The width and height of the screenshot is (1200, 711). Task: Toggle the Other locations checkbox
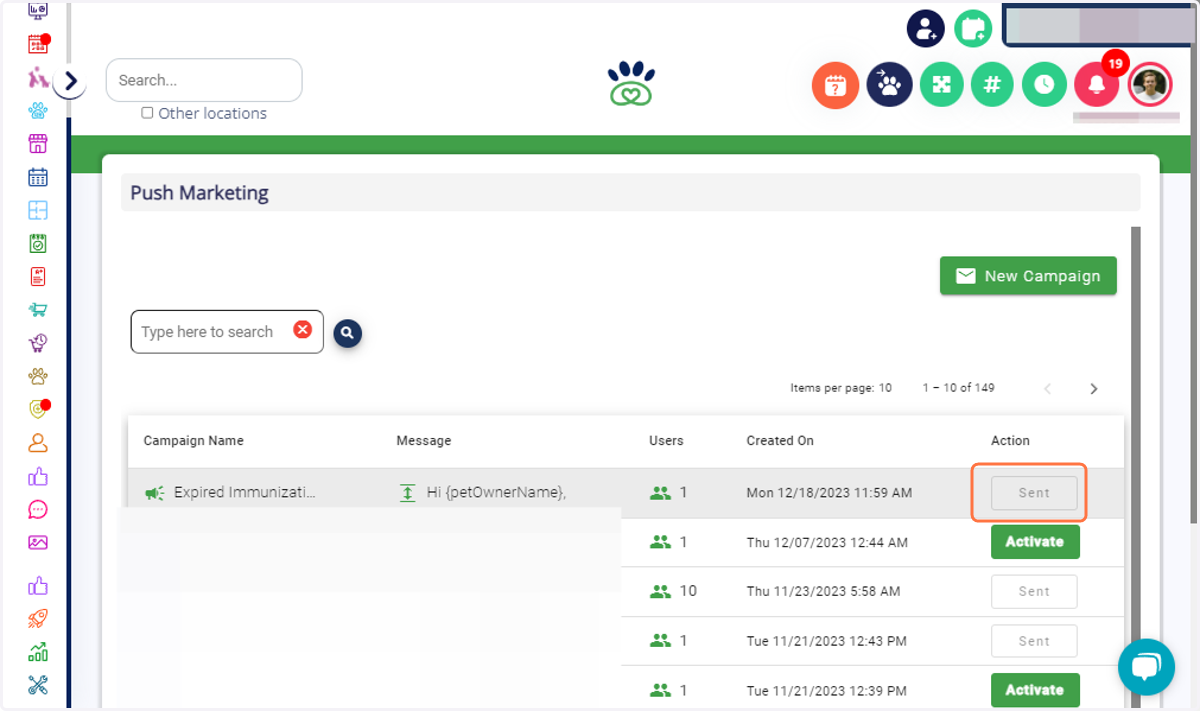tap(147, 113)
